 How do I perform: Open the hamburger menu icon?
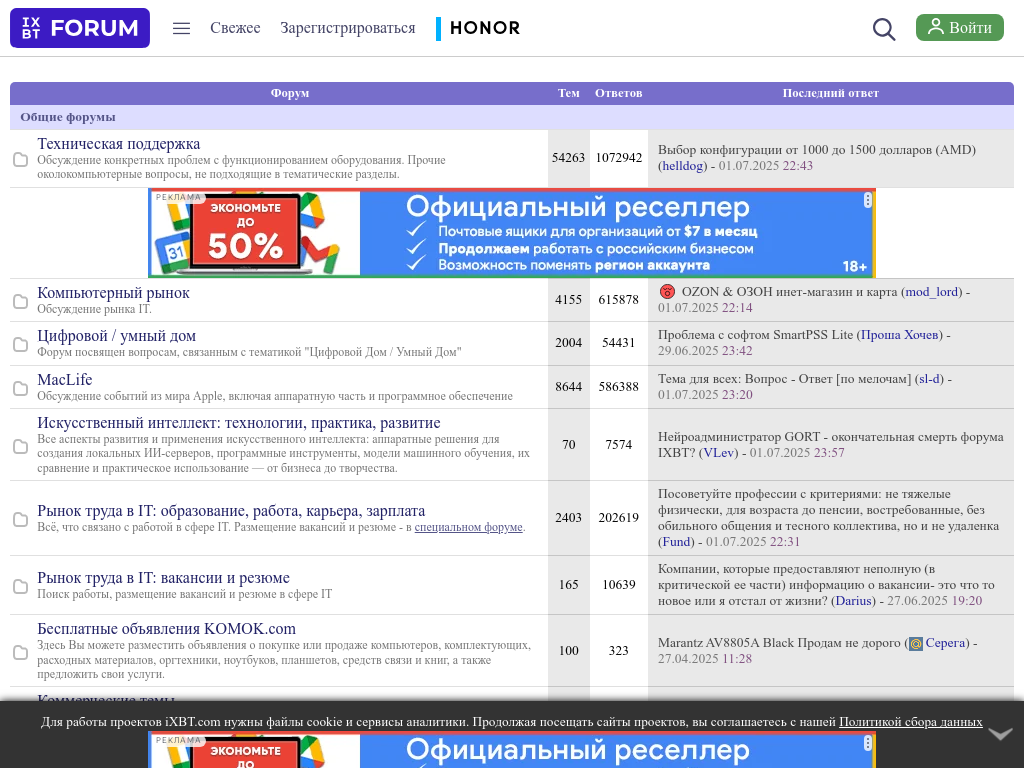[x=182, y=28]
